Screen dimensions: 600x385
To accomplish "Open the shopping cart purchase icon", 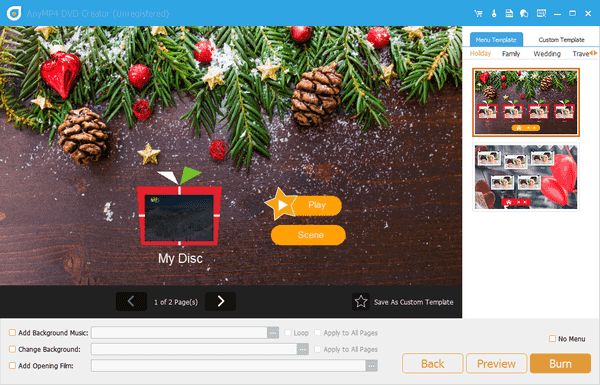I will (x=478, y=13).
